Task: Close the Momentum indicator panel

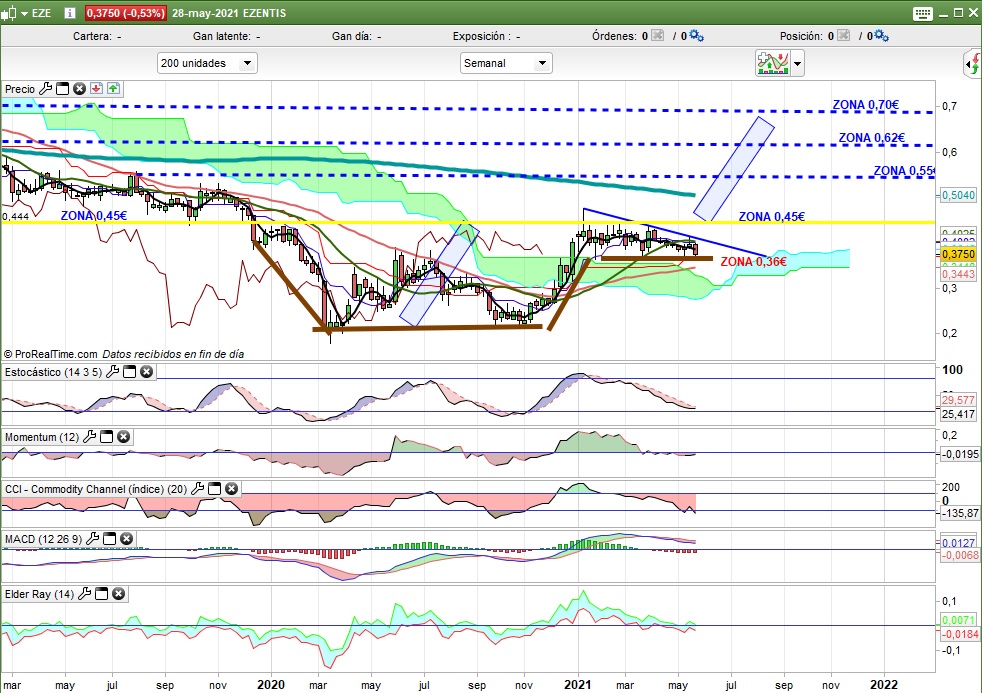Action: (124, 437)
